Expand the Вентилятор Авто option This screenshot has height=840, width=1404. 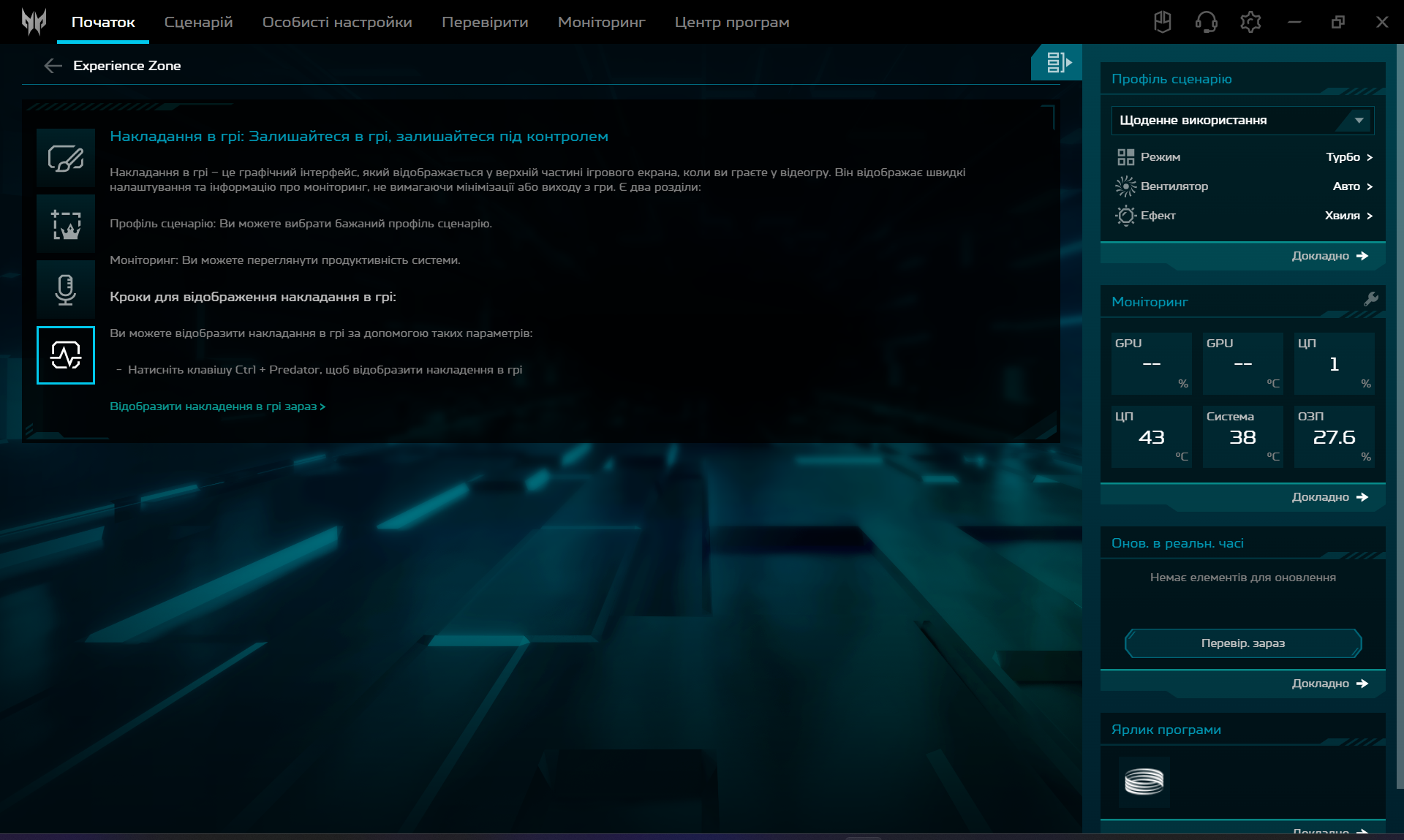tap(1352, 186)
